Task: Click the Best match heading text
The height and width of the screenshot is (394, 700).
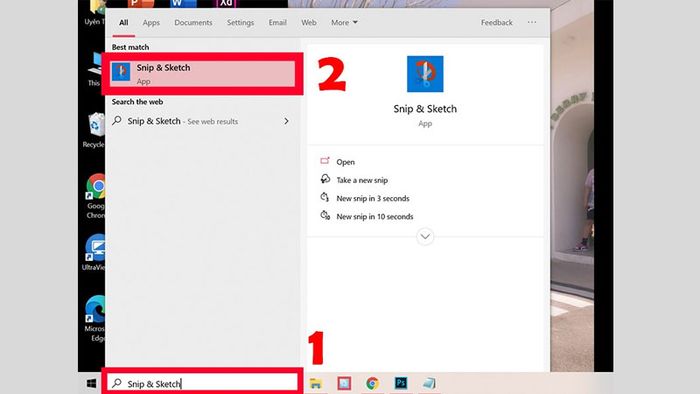Action: pos(130,47)
